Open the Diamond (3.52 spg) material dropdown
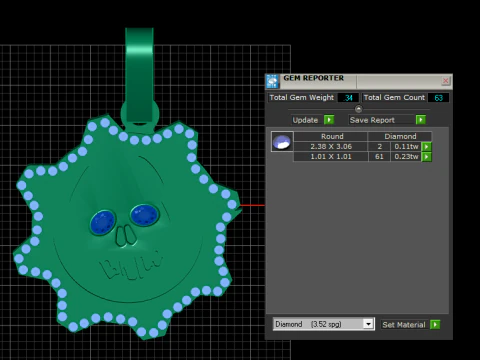Viewport: 480px width, 360px height. click(323, 324)
